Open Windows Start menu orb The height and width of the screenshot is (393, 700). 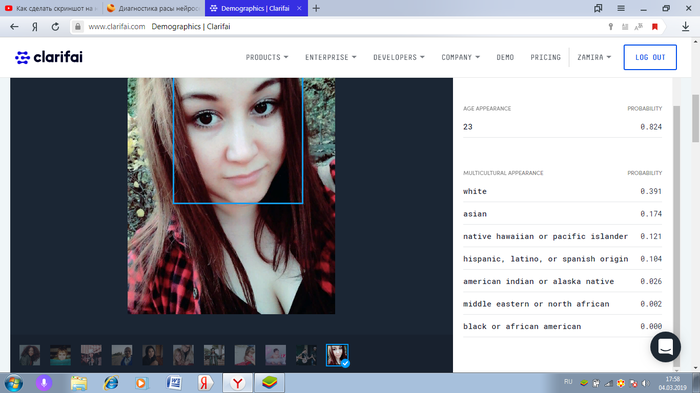coord(14,383)
